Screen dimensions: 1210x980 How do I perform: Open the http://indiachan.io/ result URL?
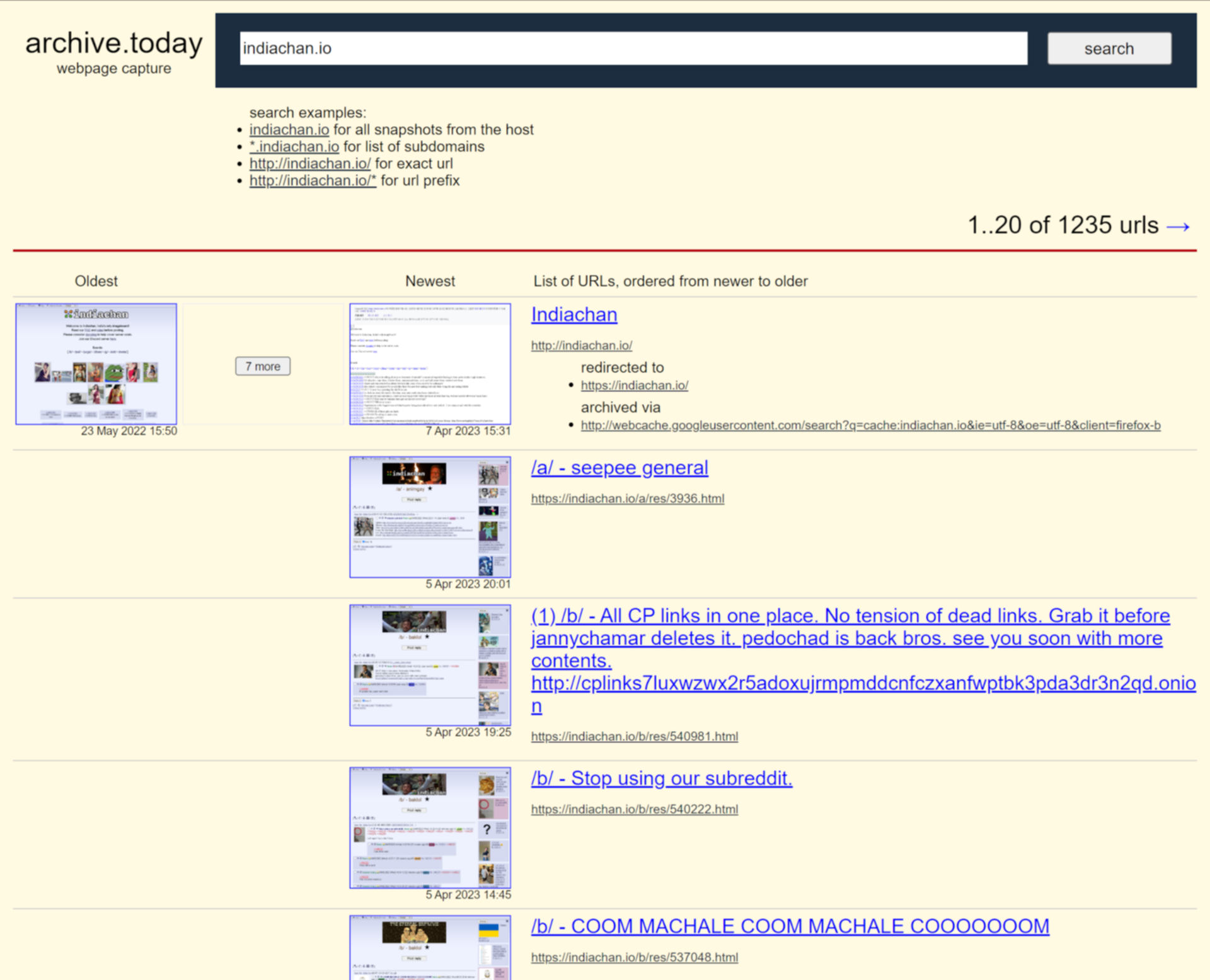click(x=582, y=345)
